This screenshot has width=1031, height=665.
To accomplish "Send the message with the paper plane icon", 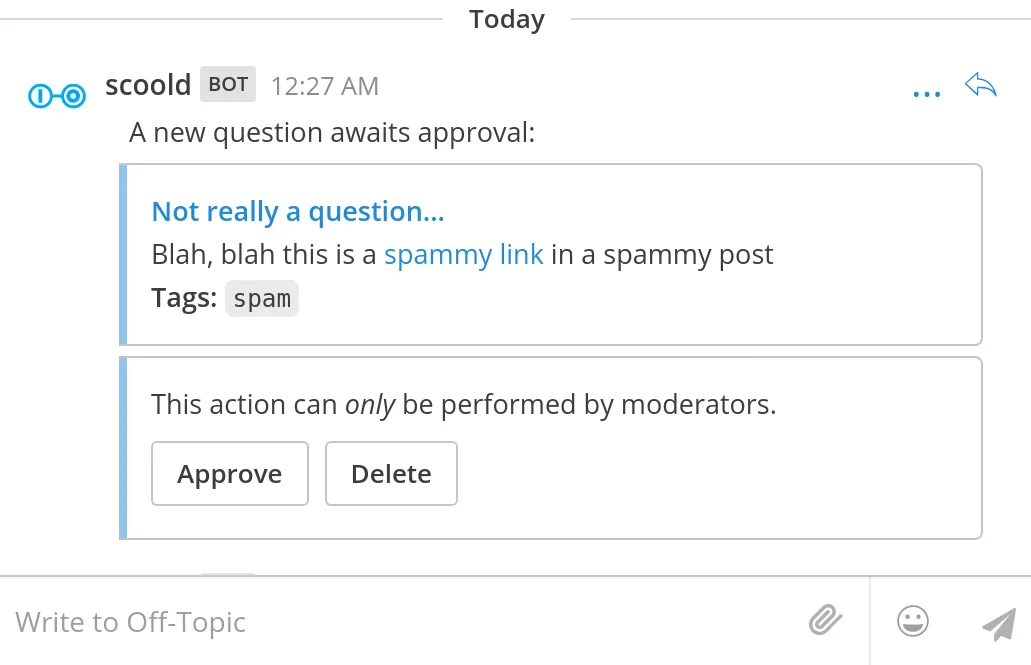I will tap(1000, 622).
